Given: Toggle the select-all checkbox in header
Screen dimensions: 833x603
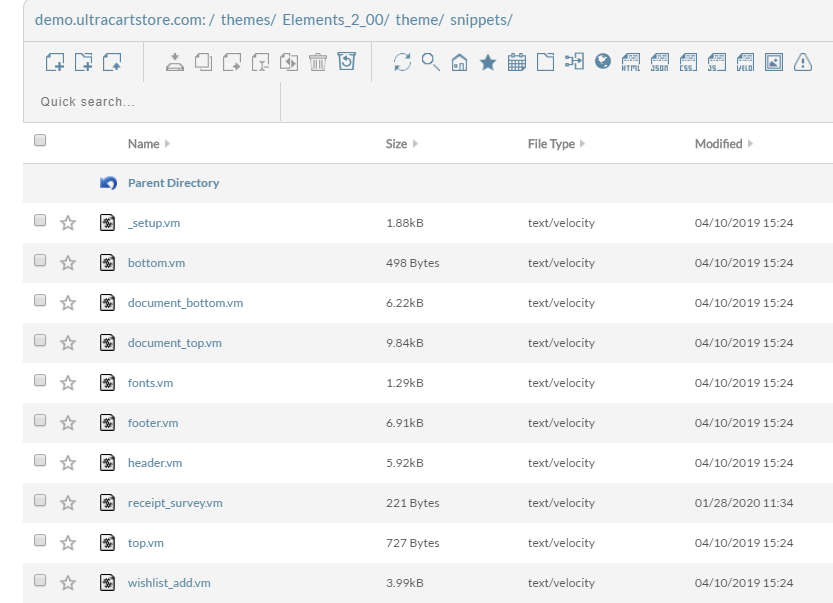Looking at the screenshot, I should click(x=40, y=140).
